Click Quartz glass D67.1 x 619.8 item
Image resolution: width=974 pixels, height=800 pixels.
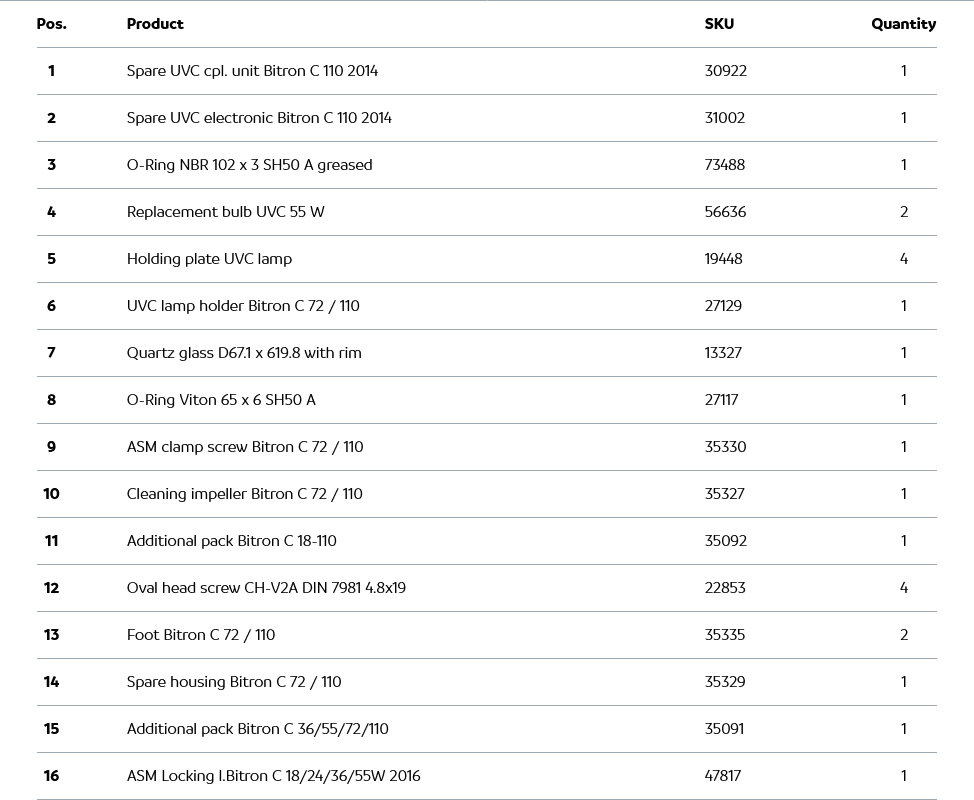244,353
